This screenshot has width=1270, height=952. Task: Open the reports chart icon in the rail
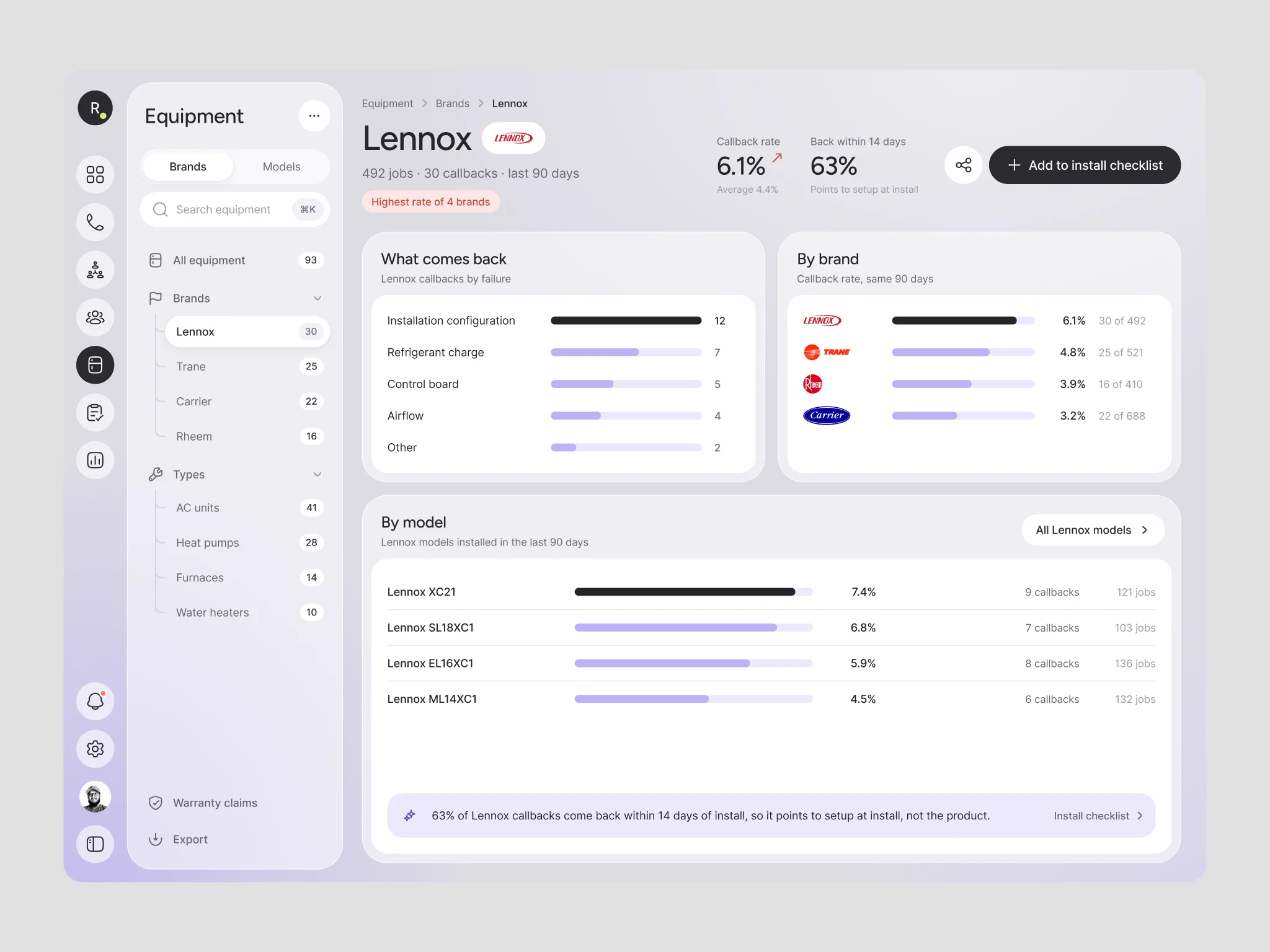tap(95, 460)
